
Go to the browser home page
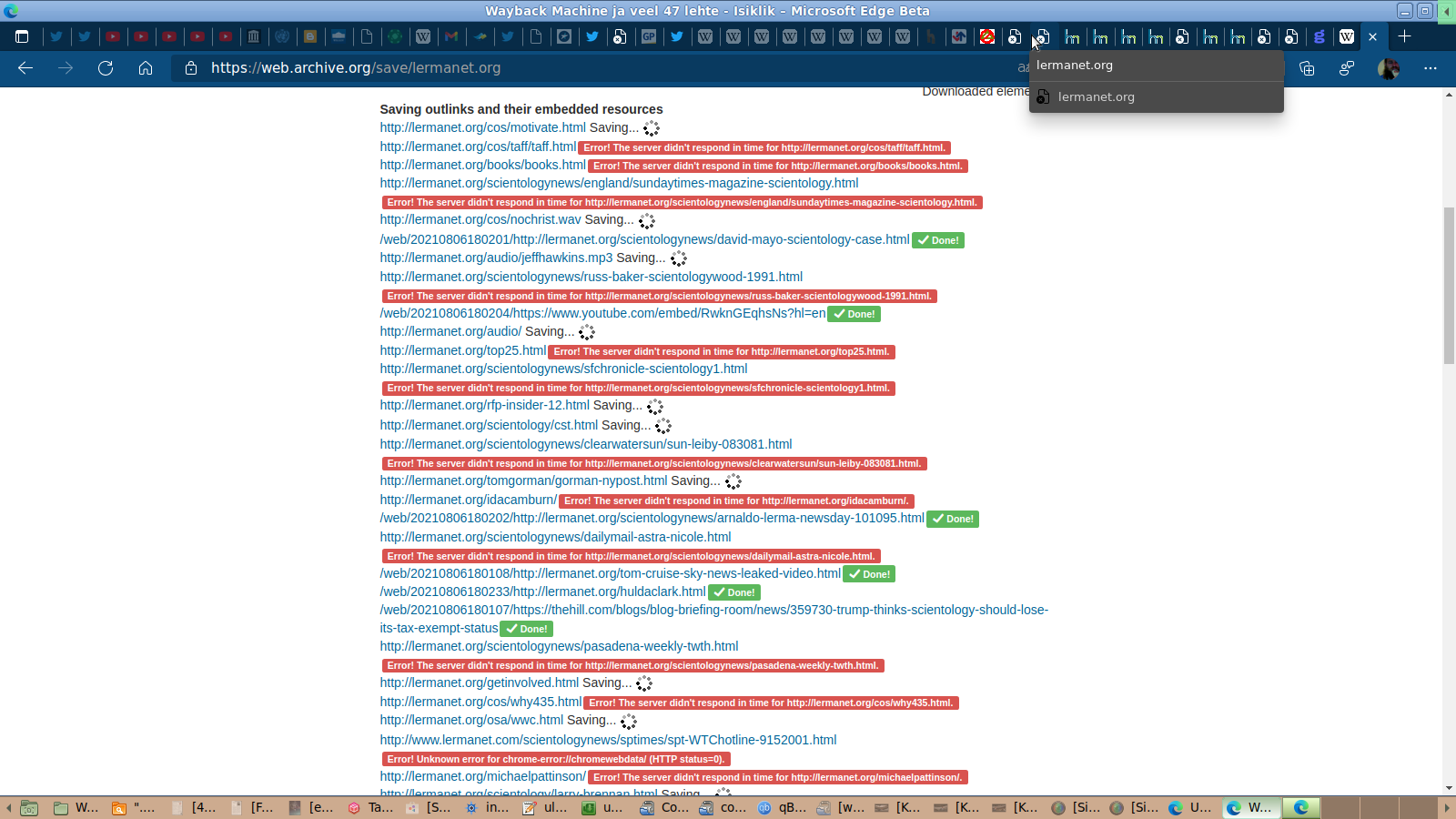pyautogui.click(x=146, y=68)
